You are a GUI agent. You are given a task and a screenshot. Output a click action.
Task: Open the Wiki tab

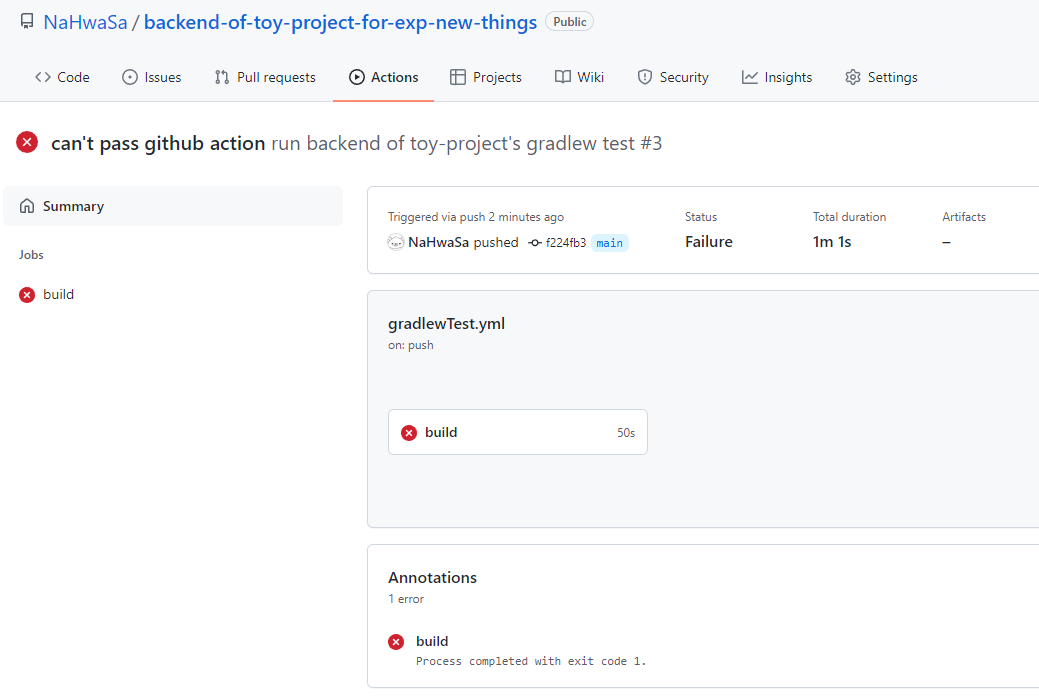tap(580, 77)
